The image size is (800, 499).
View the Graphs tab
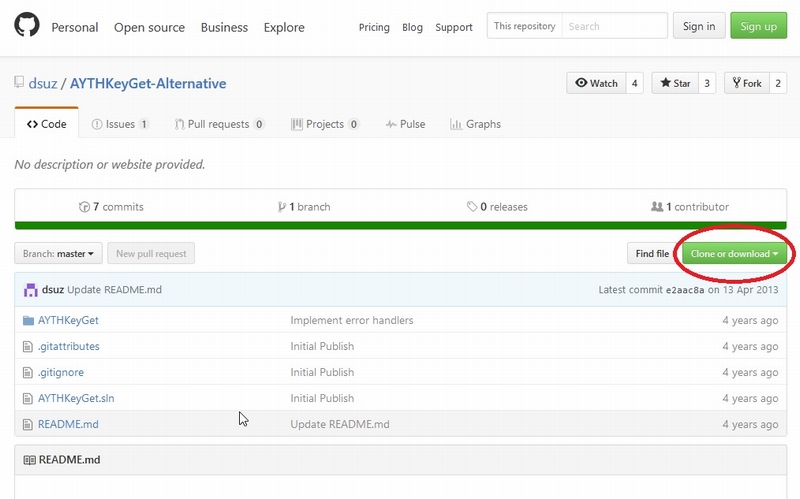(x=475, y=124)
